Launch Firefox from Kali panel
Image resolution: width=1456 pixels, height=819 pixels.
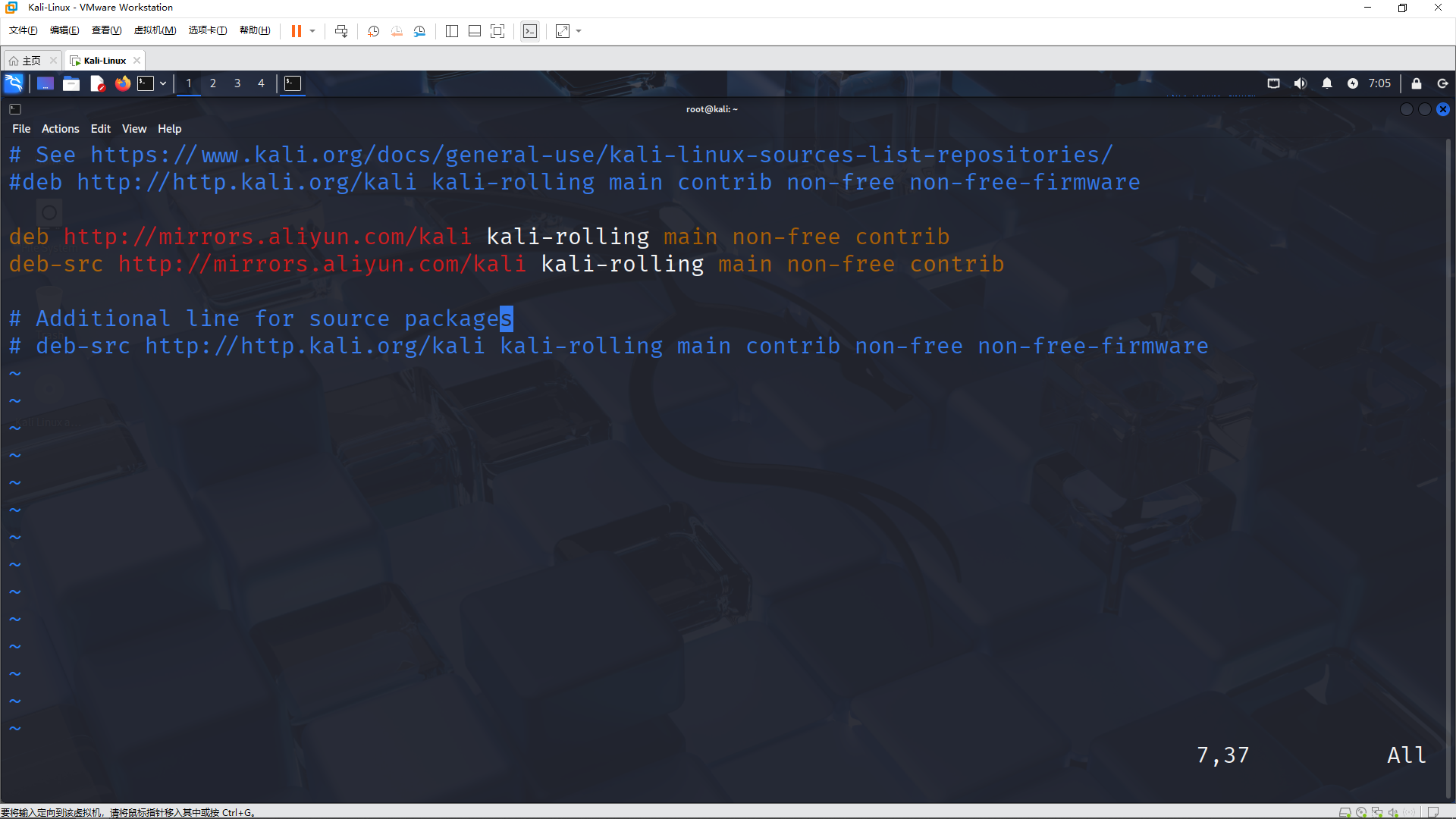pyautogui.click(x=122, y=83)
